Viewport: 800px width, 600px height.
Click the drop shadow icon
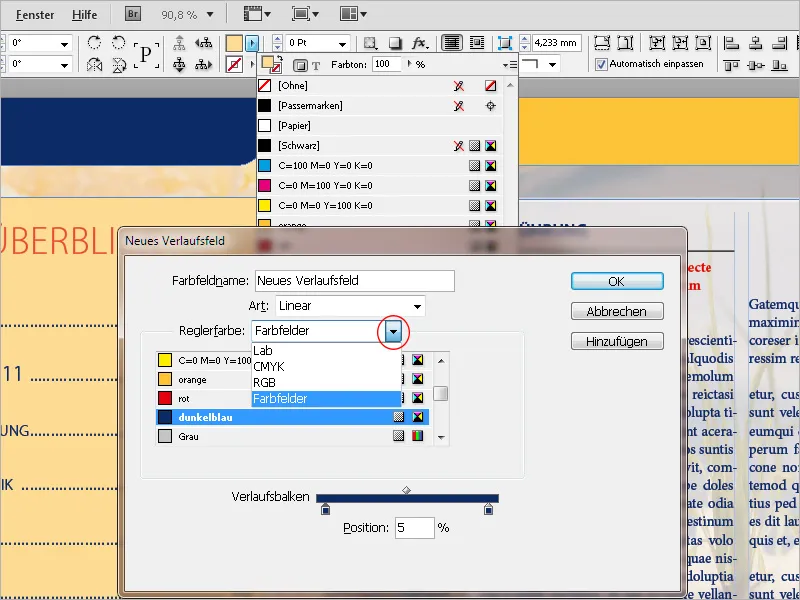point(394,43)
